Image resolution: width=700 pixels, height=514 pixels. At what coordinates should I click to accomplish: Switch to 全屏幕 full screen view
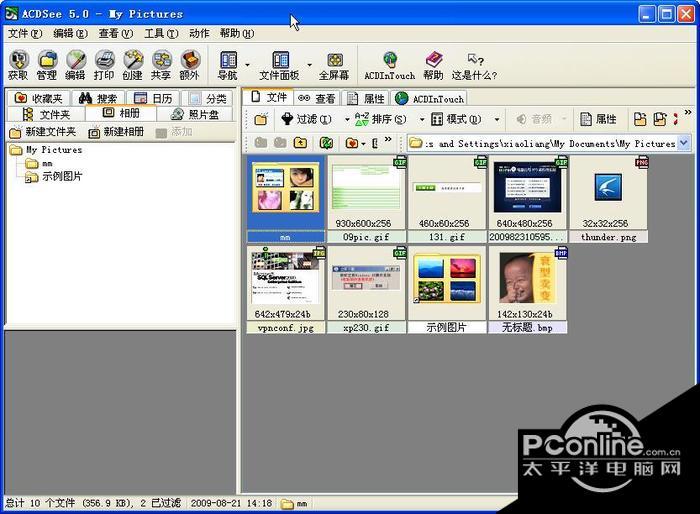click(334, 66)
